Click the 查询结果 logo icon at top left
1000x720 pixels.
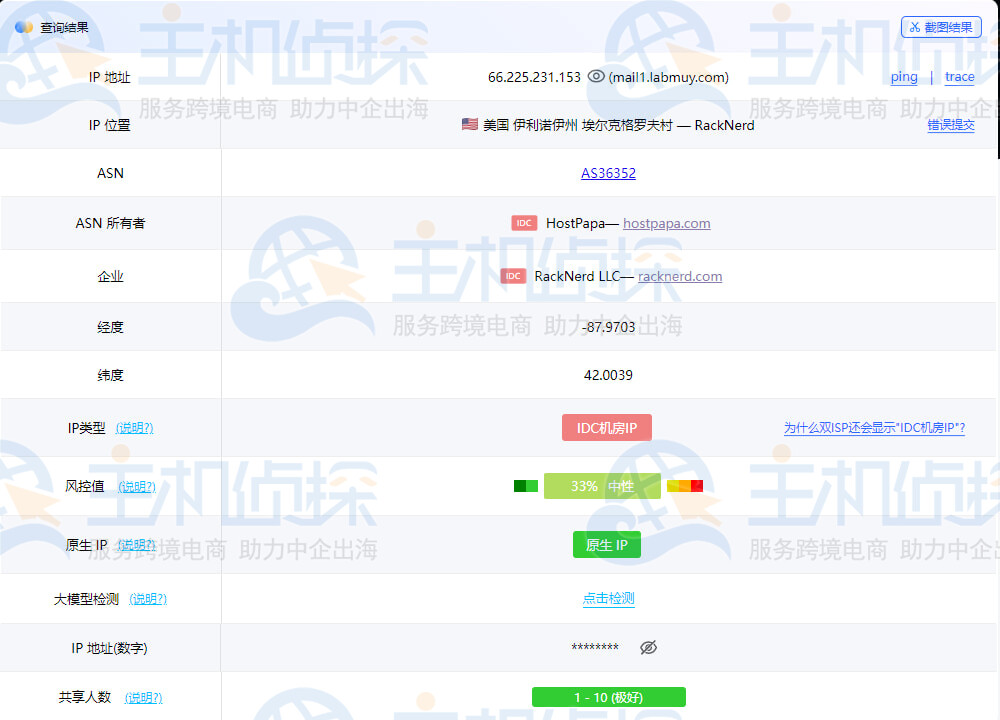(23, 27)
